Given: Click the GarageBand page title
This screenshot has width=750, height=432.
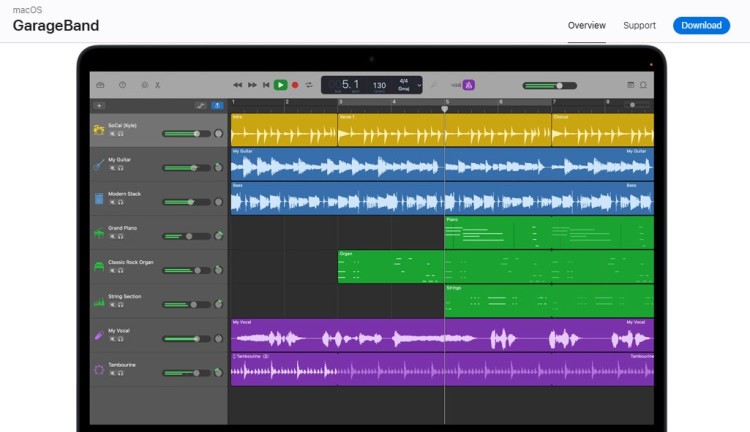Looking at the screenshot, I should (56, 25).
